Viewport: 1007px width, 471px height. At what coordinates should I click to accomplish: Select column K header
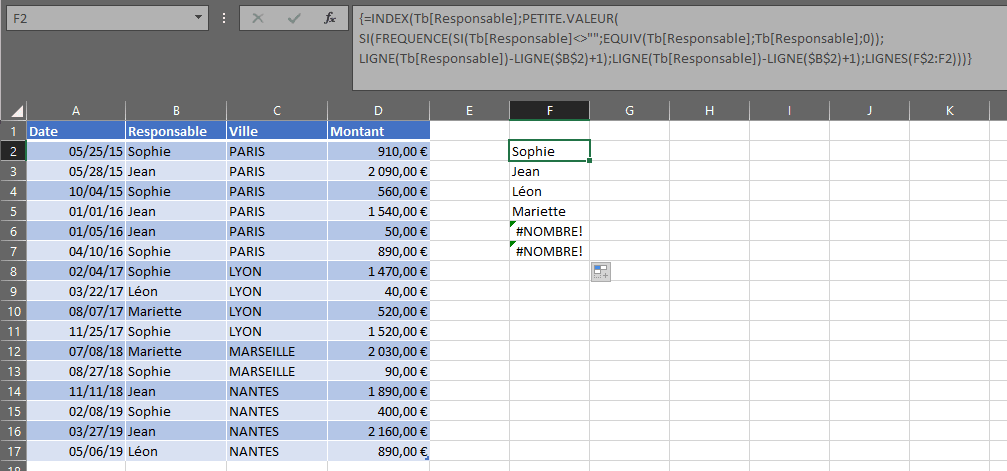tap(948, 110)
